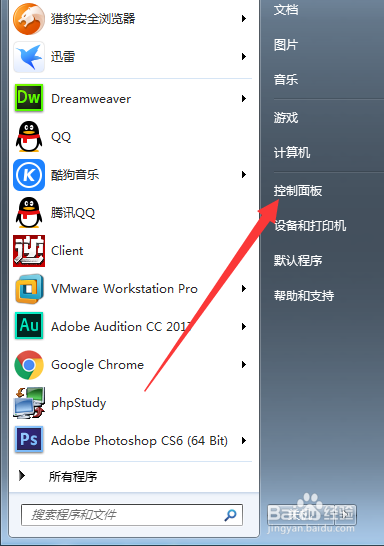The height and width of the screenshot is (546, 384).
Task: Click the 所有程序 label
Action: (x=73, y=476)
